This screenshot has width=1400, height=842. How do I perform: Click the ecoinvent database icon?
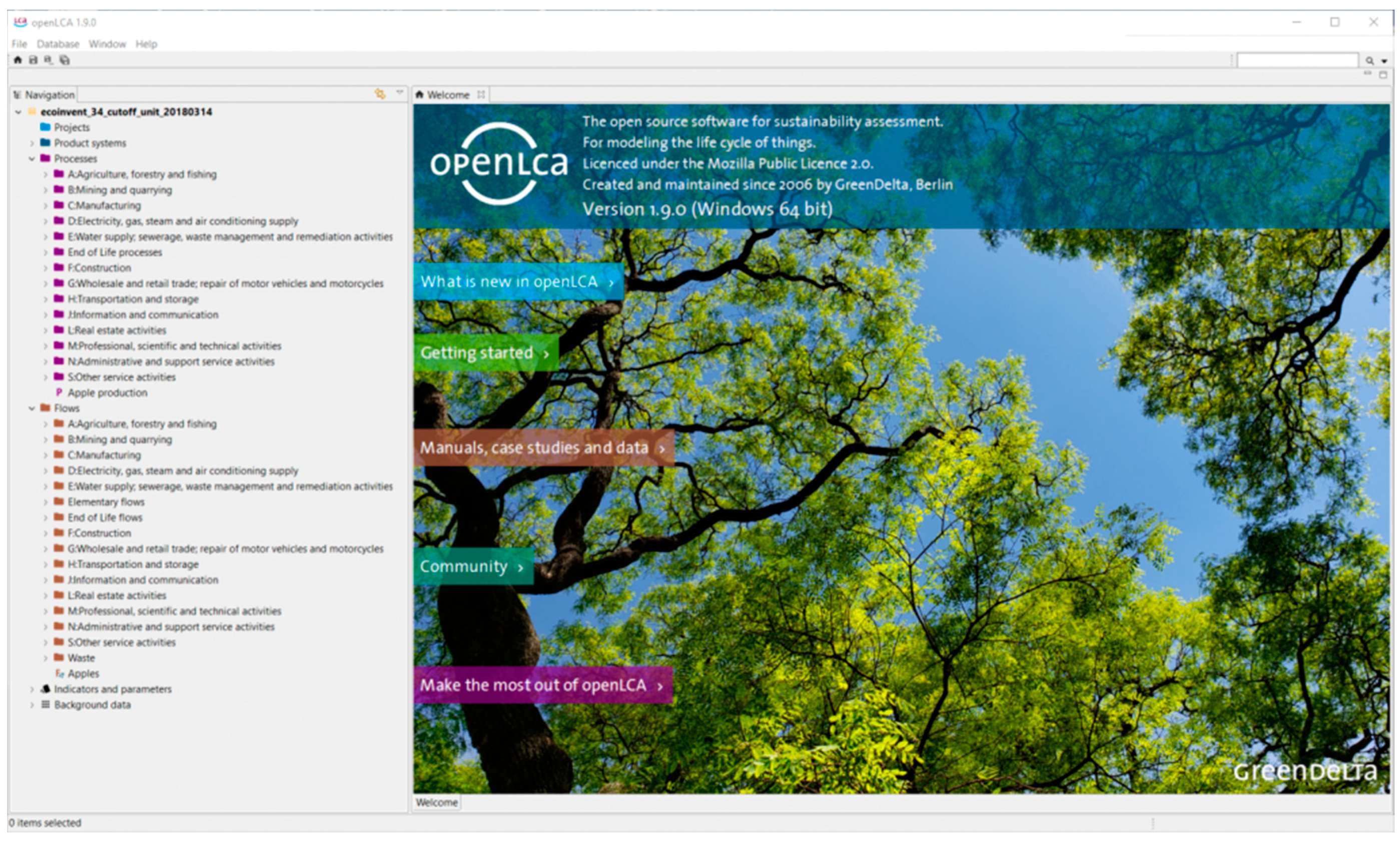pos(33,112)
